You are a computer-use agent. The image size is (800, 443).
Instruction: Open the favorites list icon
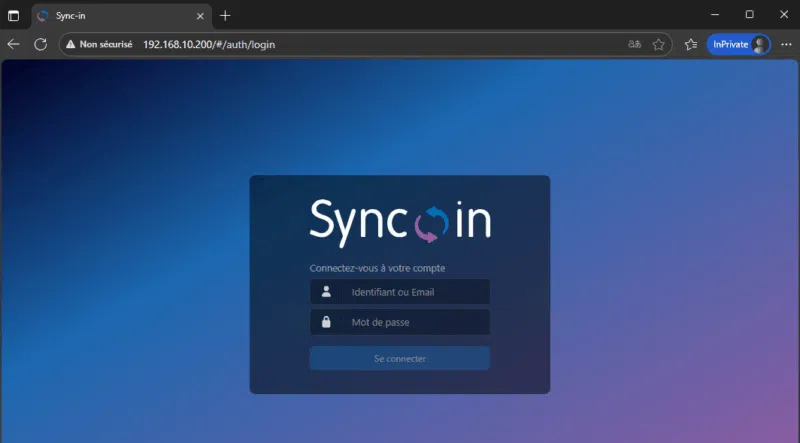(x=691, y=44)
